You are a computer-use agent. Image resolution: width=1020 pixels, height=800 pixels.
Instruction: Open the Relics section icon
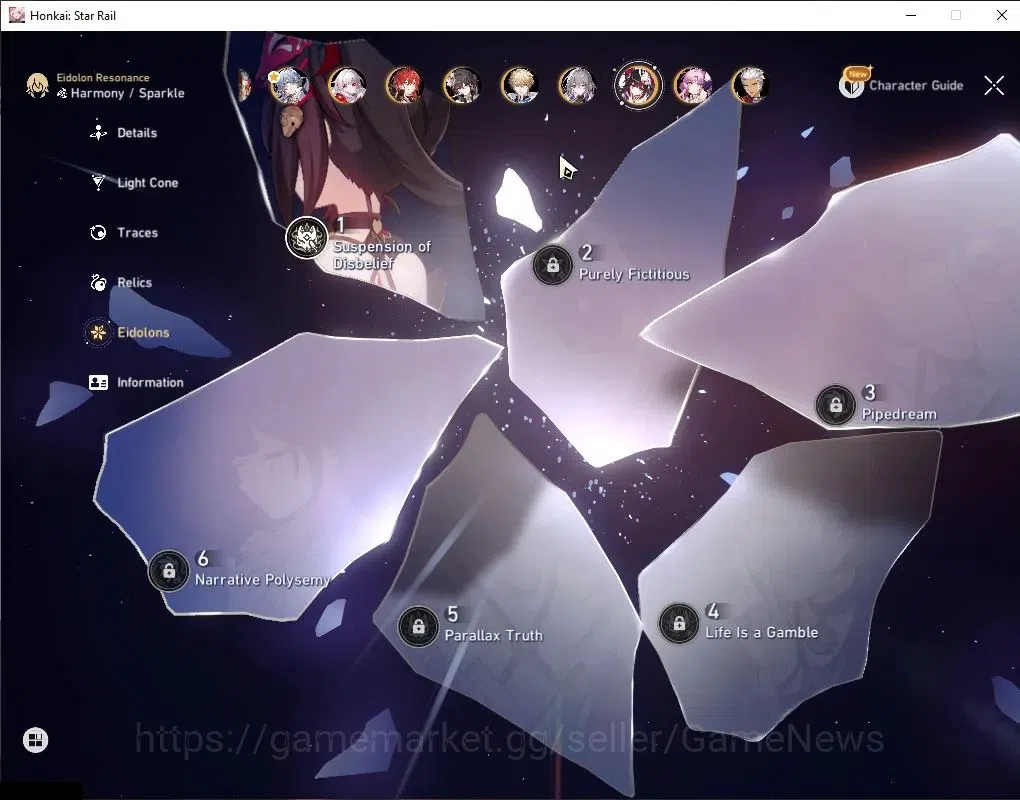coord(98,282)
